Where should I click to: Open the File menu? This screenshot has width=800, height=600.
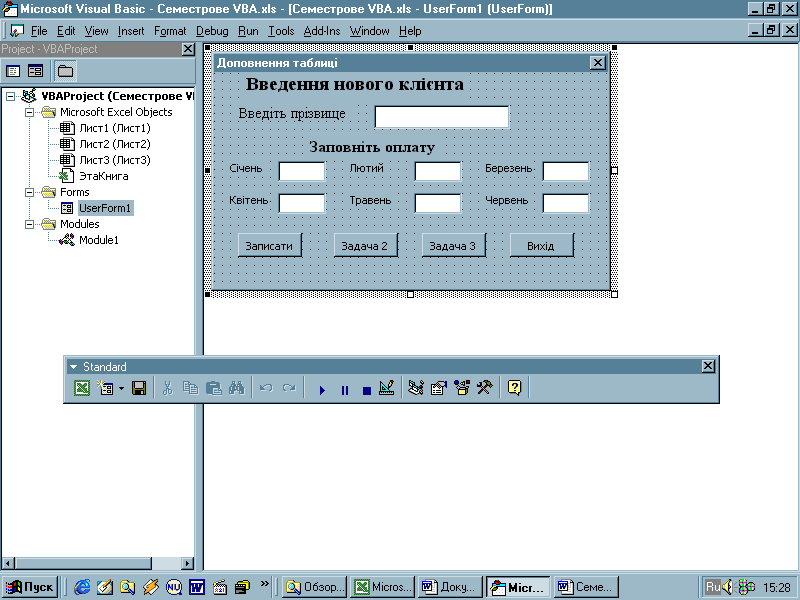[39, 31]
